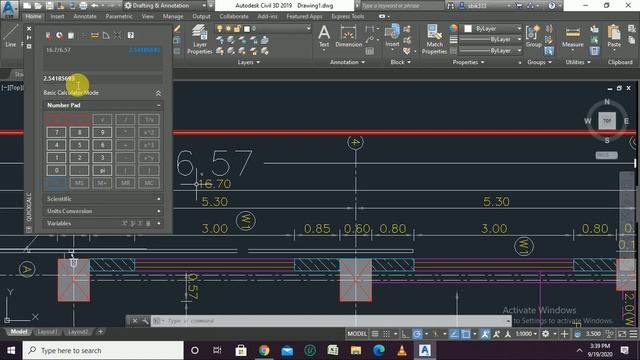
Task: Open the Measure utility
Action: coord(573,36)
